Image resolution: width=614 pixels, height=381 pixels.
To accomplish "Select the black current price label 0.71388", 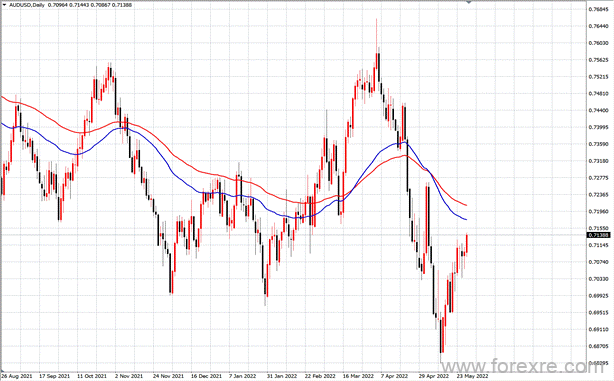I will [x=598, y=235].
